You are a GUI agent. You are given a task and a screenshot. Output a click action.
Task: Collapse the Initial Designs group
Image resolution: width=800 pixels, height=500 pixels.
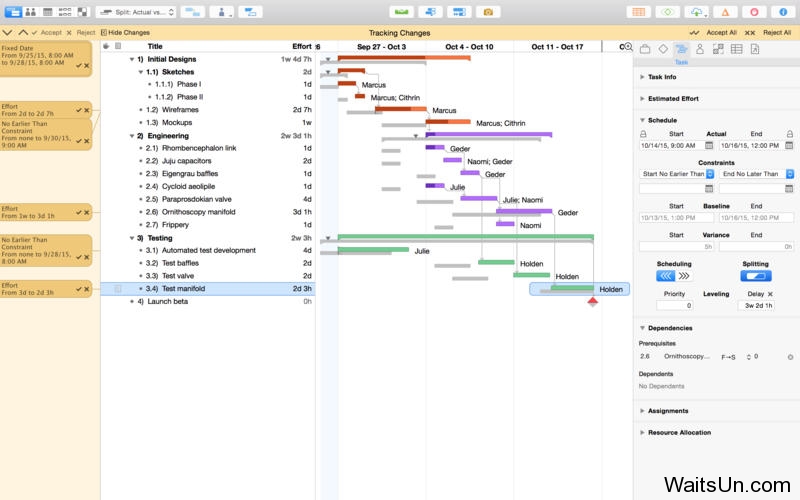coord(132,59)
